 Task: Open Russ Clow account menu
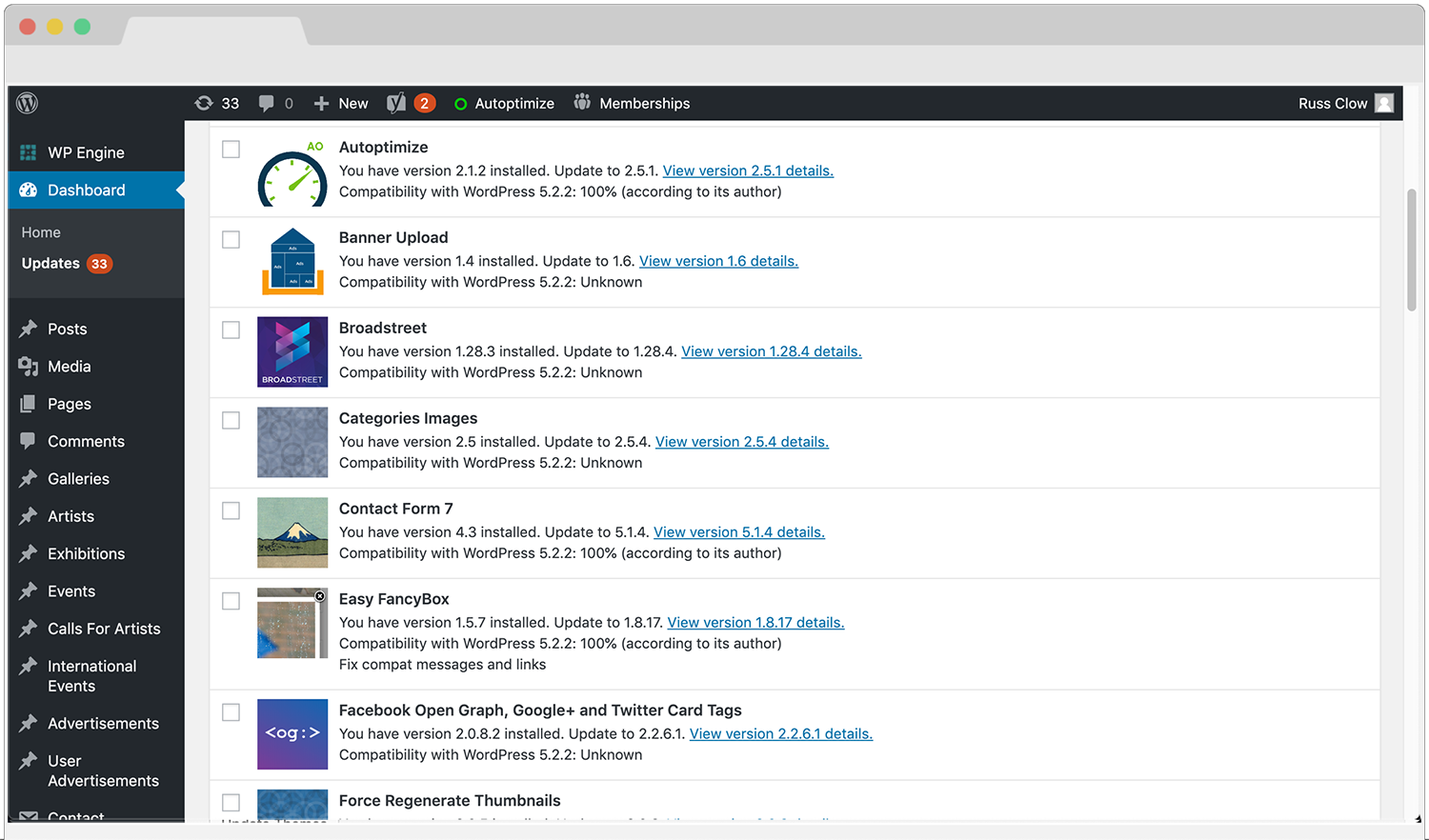[x=1345, y=103]
